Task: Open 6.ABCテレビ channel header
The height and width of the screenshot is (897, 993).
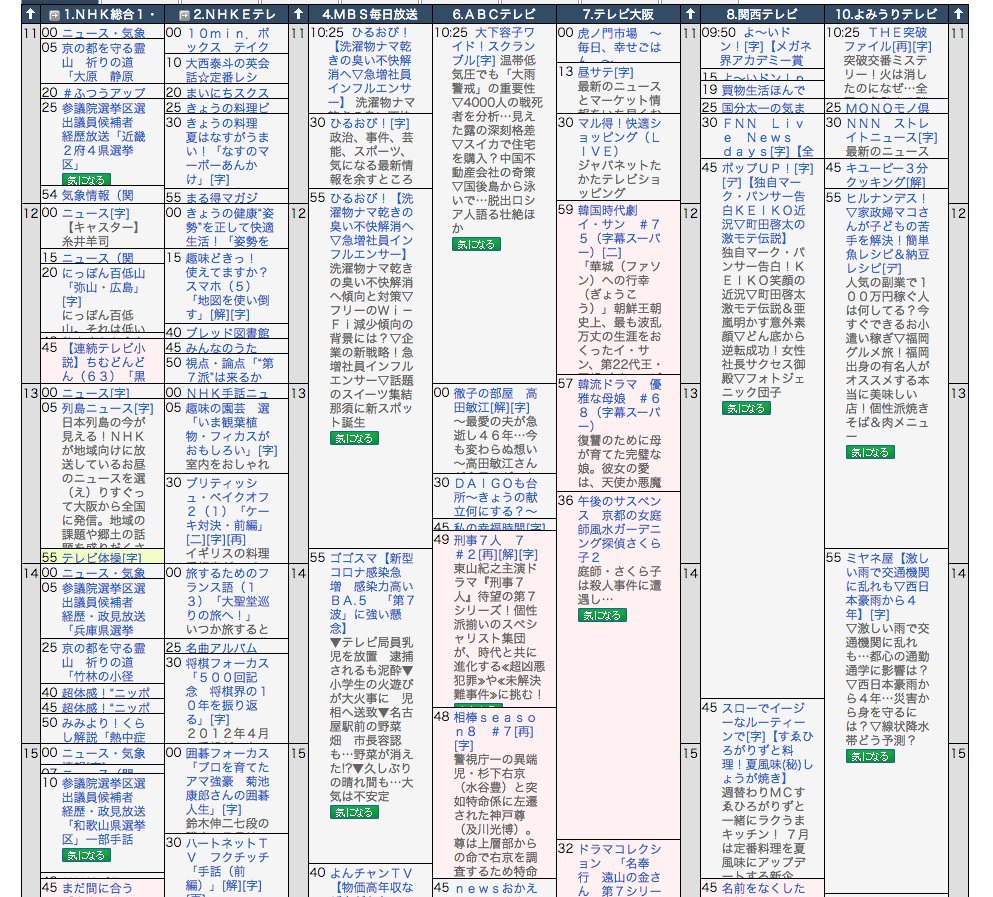Action: (494, 14)
